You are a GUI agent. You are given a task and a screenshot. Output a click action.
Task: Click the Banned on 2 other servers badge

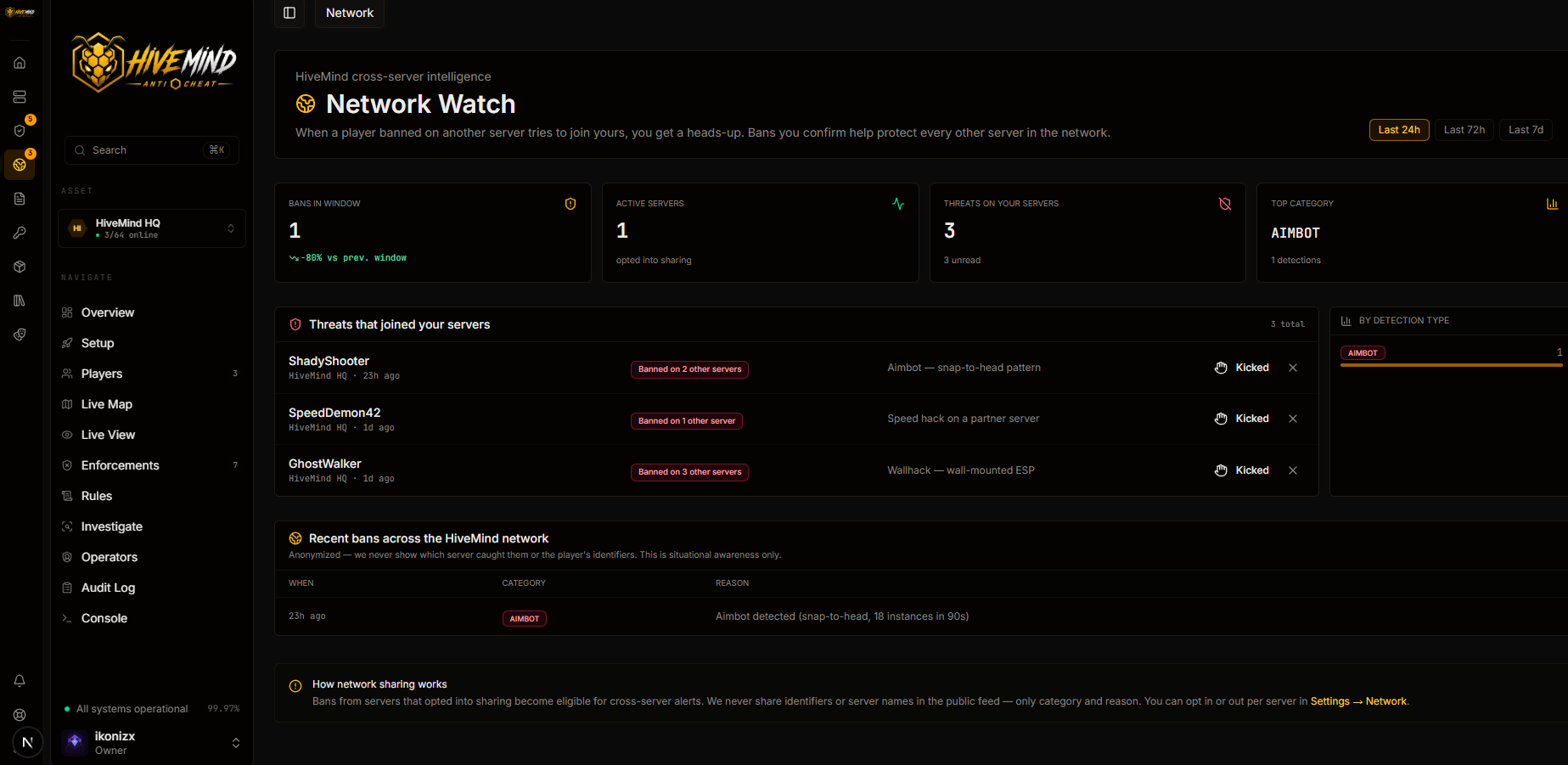pos(689,369)
